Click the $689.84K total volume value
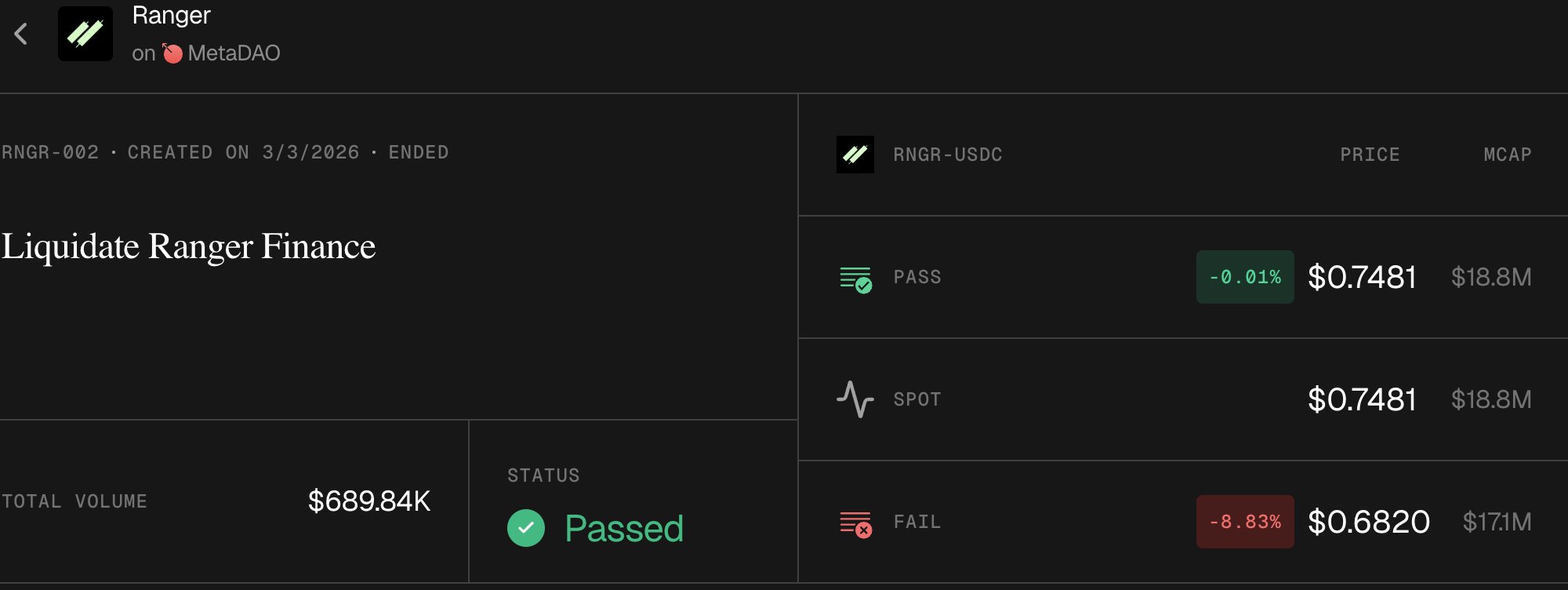This screenshot has width=1568, height=590. click(369, 501)
